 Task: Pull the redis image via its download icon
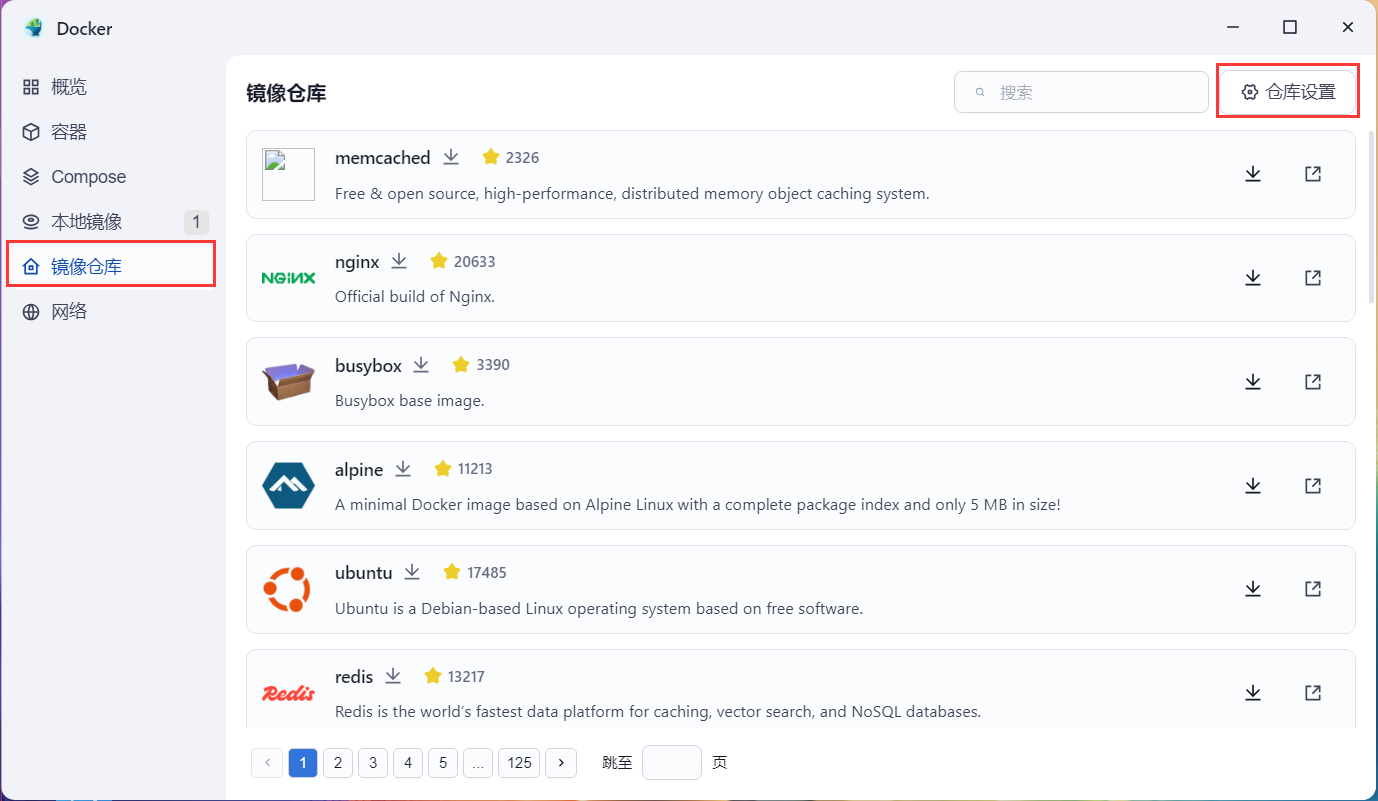1253,692
